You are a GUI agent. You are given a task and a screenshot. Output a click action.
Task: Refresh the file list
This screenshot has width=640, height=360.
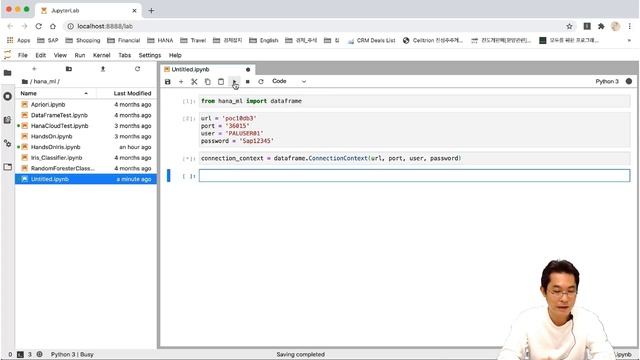pyautogui.click(x=137, y=69)
